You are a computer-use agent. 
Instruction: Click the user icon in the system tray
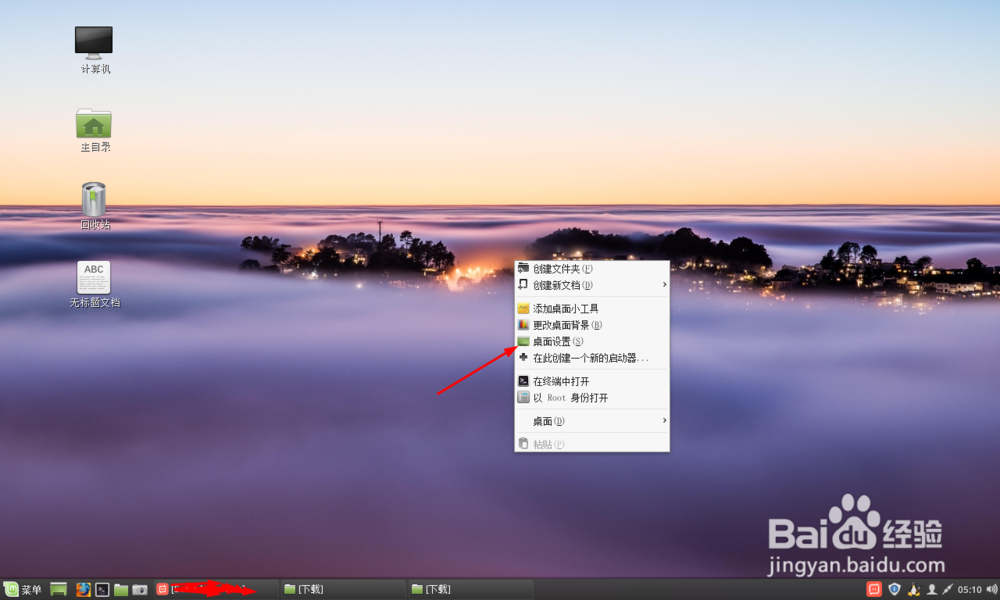(932, 589)
